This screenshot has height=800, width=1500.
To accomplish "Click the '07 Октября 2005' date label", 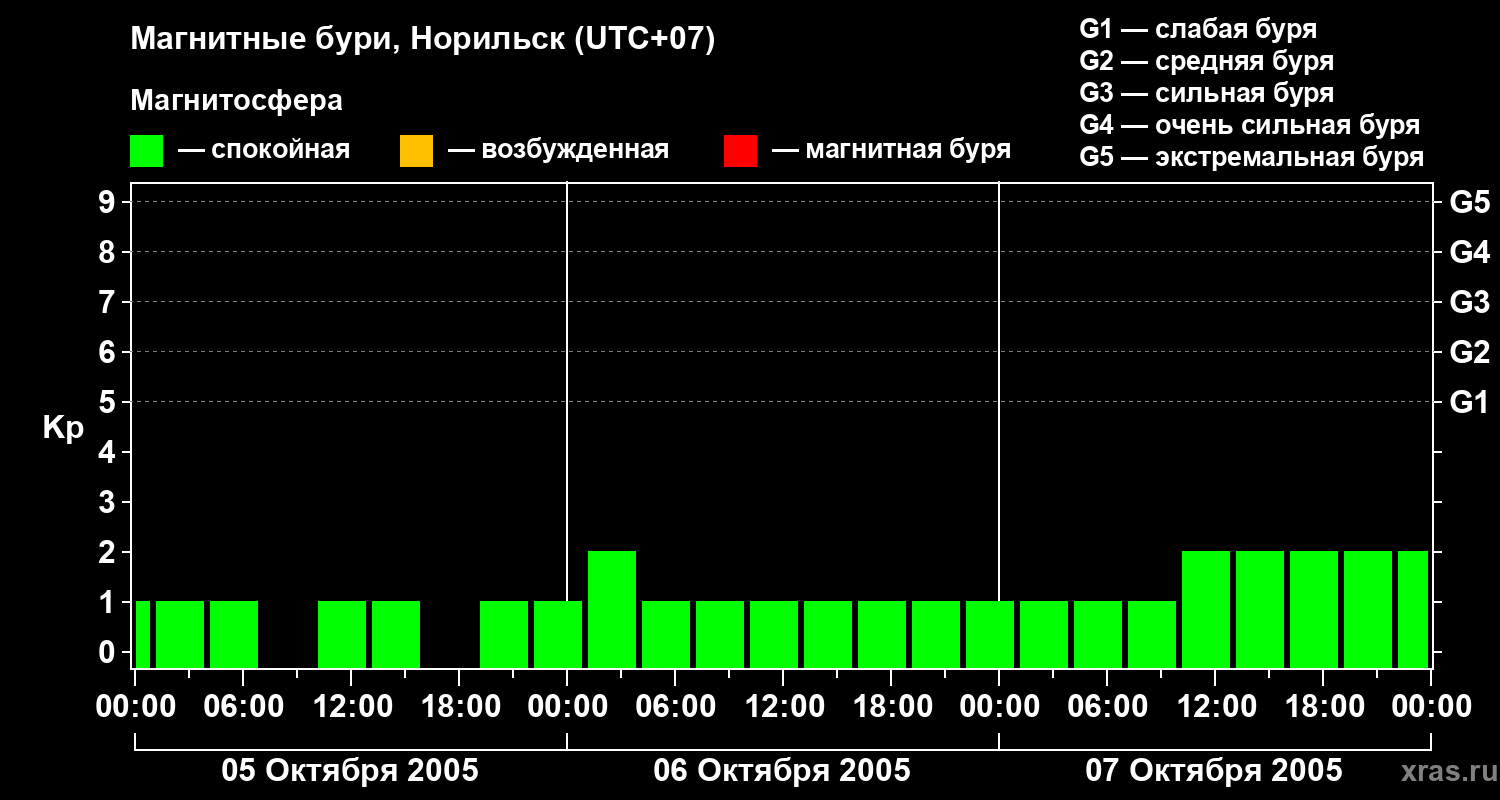I will 1214,771.
